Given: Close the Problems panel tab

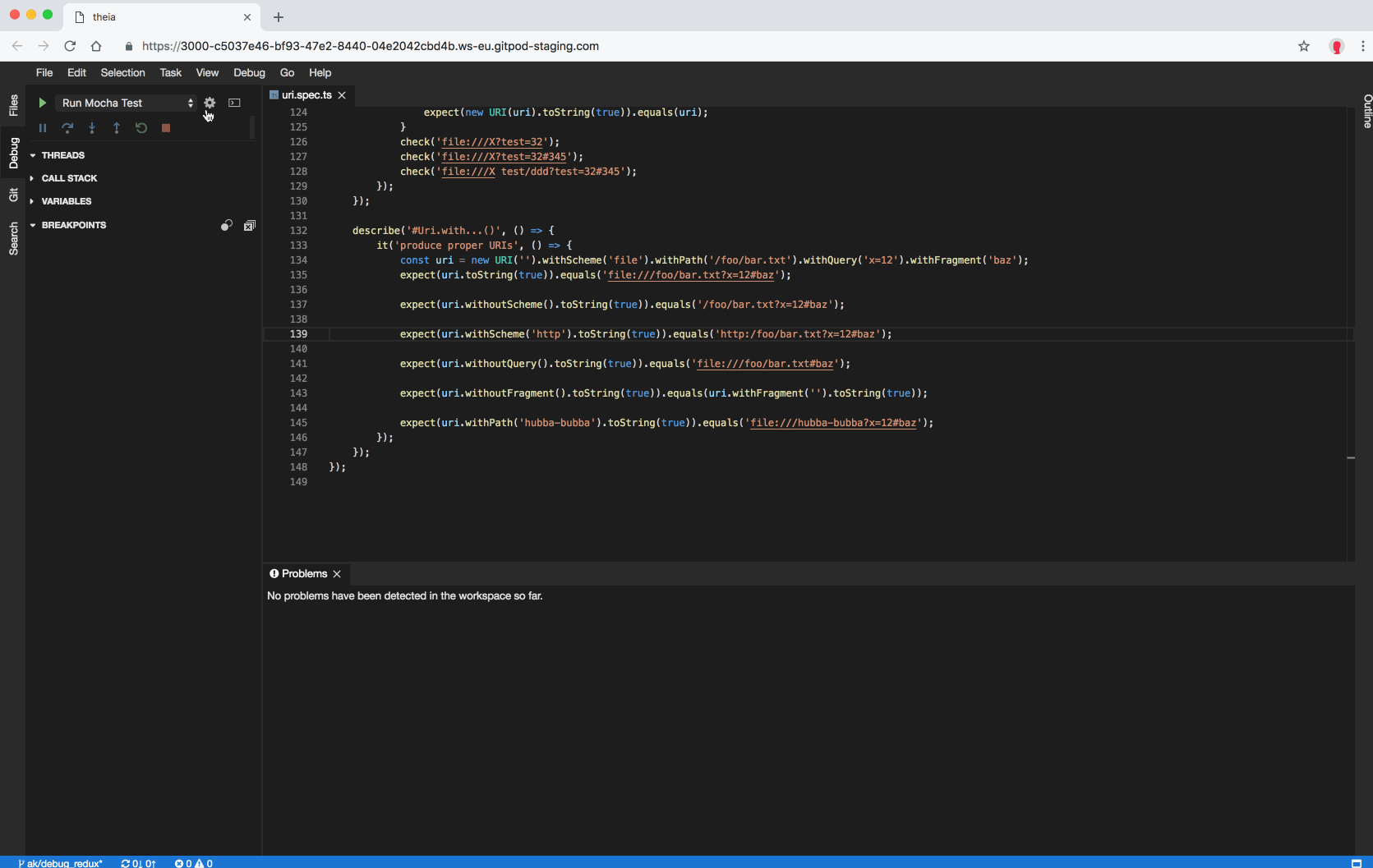Looking at the screenshot, I should pos(337,574).
